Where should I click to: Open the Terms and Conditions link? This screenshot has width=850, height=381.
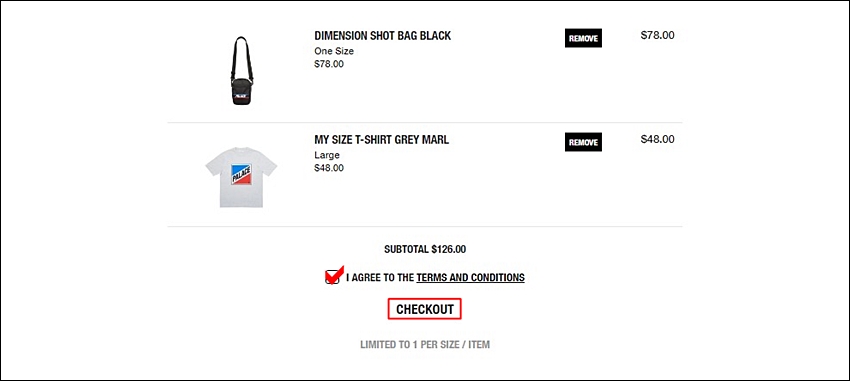point(471,277)
